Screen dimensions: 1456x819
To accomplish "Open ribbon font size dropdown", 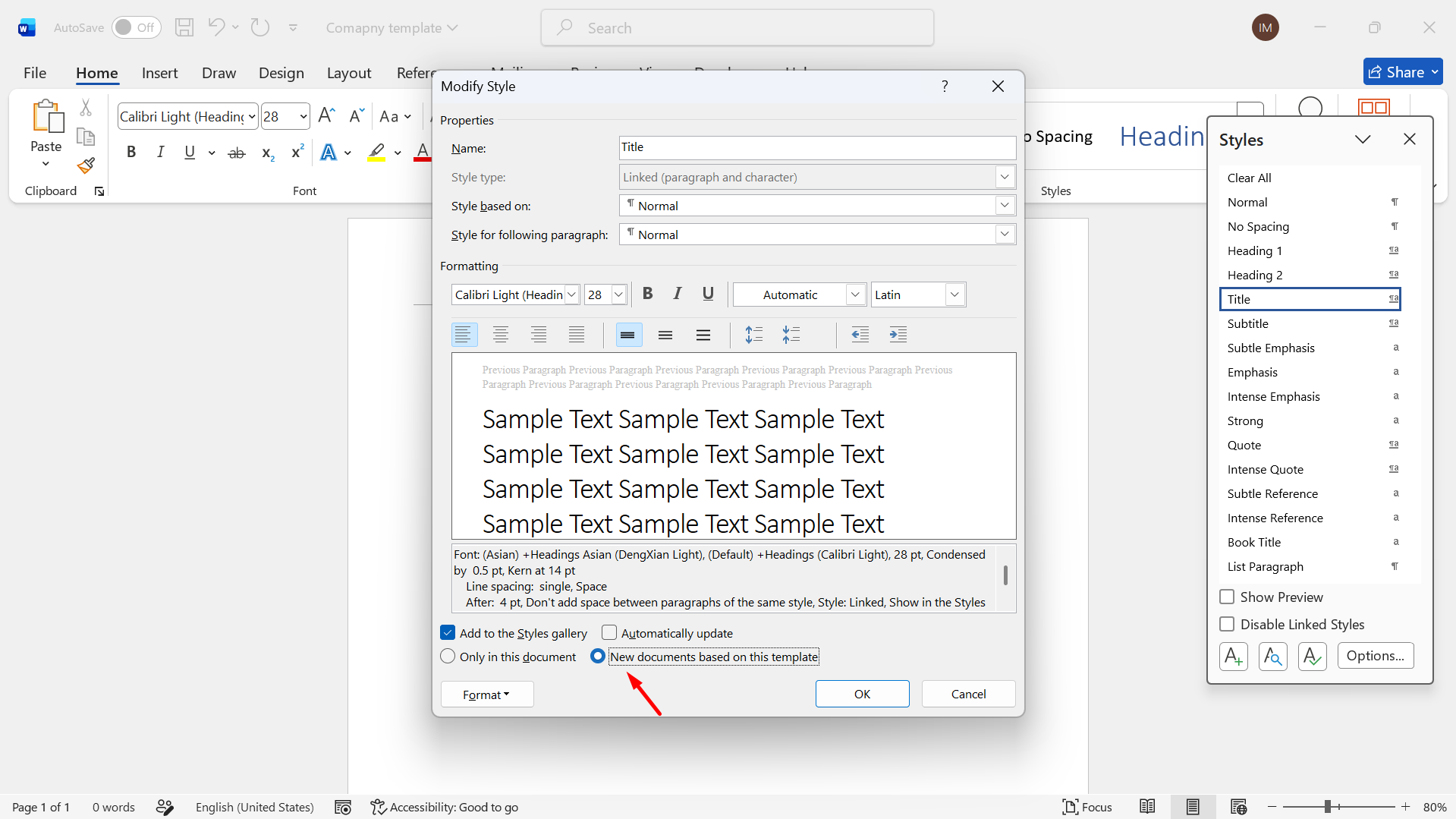I will click(x=303, y=116).
